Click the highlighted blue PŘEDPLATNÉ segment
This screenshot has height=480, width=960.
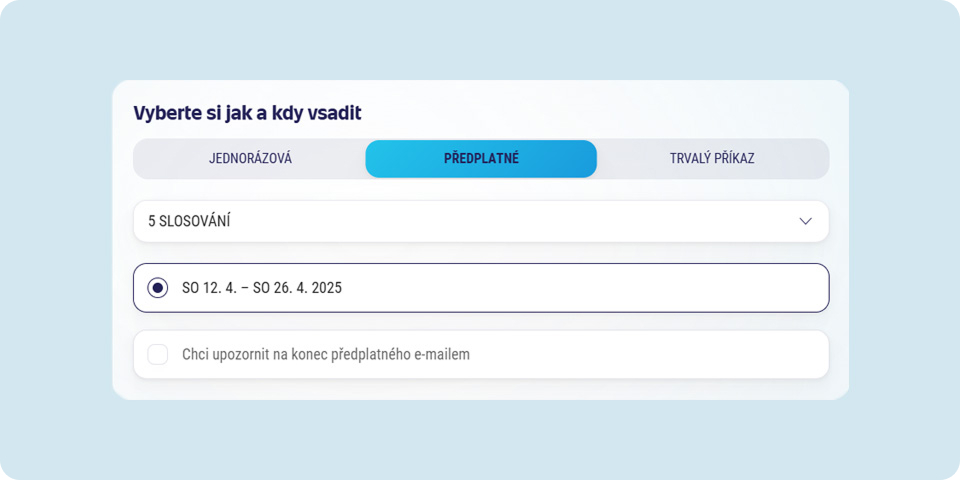tap(481, 158)
